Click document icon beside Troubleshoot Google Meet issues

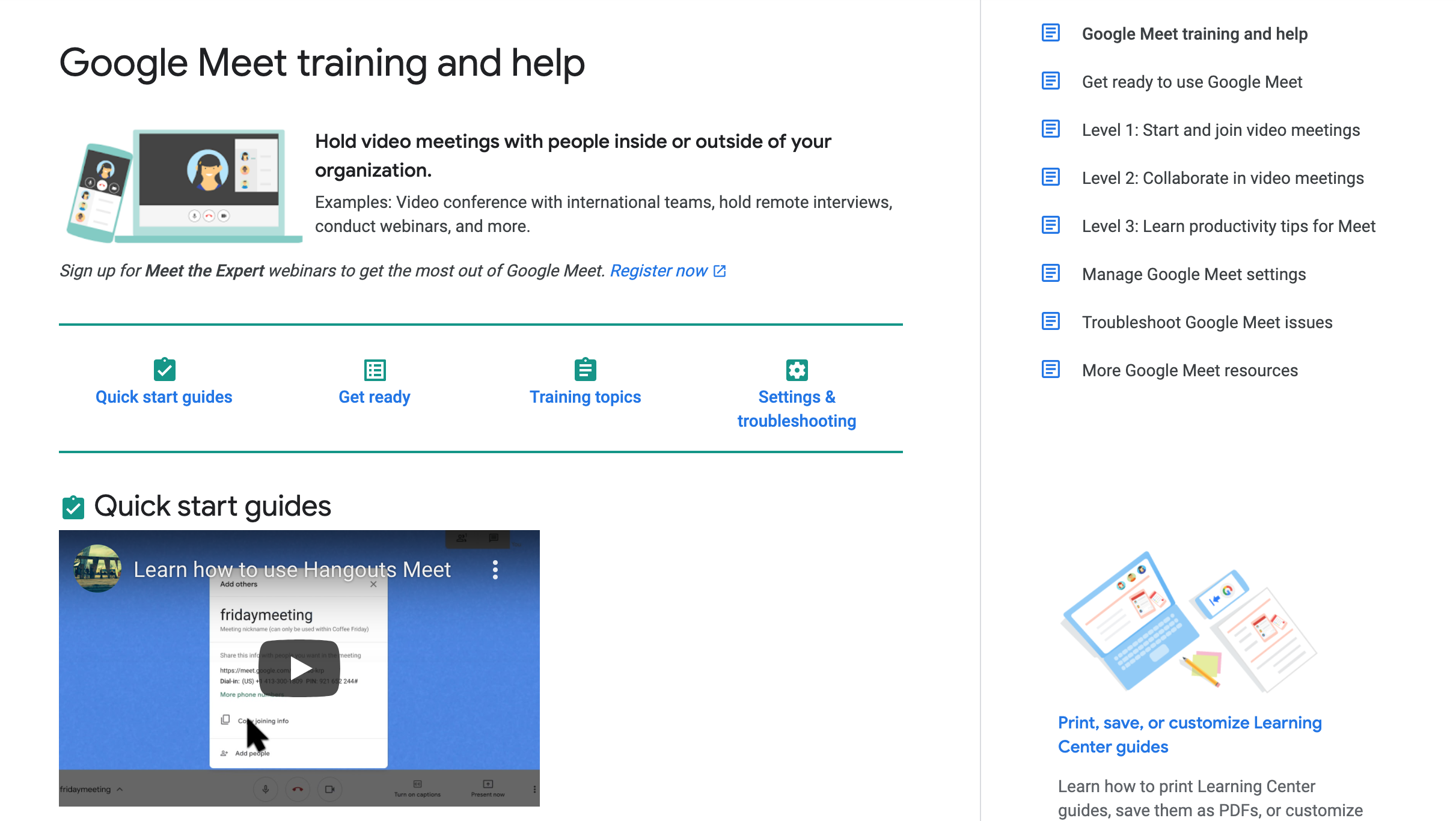(x=1050, y=322)
